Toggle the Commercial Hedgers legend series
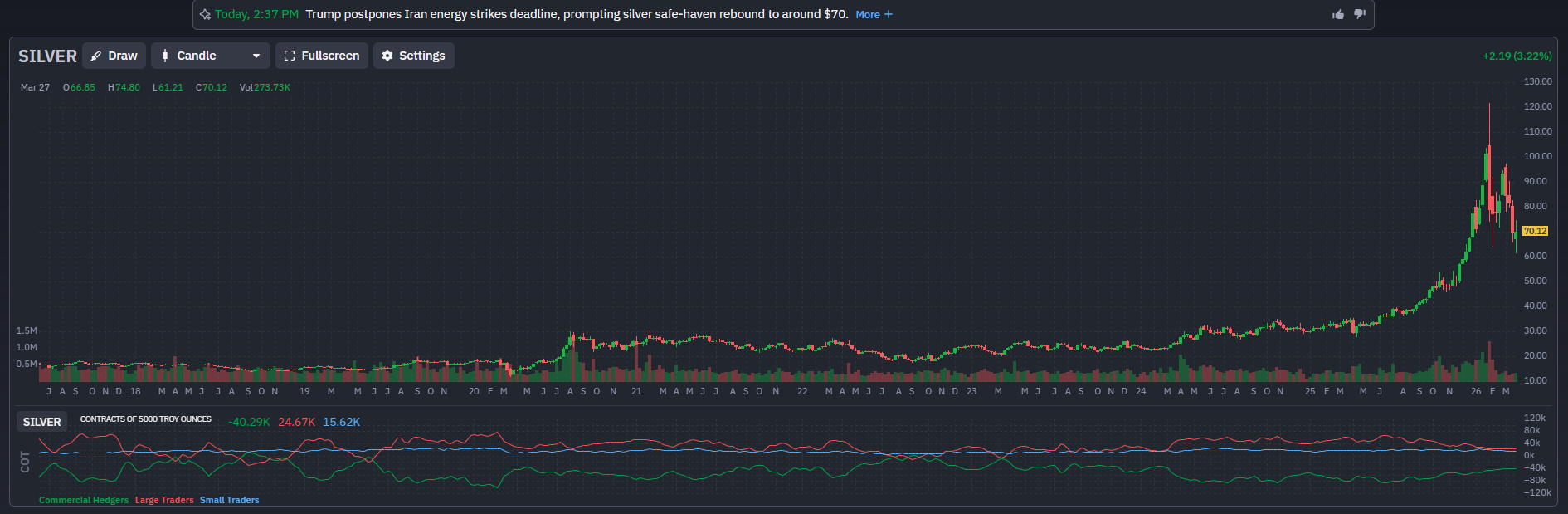The width and height of the screenshot is (1568, 514). pos(84,500)
